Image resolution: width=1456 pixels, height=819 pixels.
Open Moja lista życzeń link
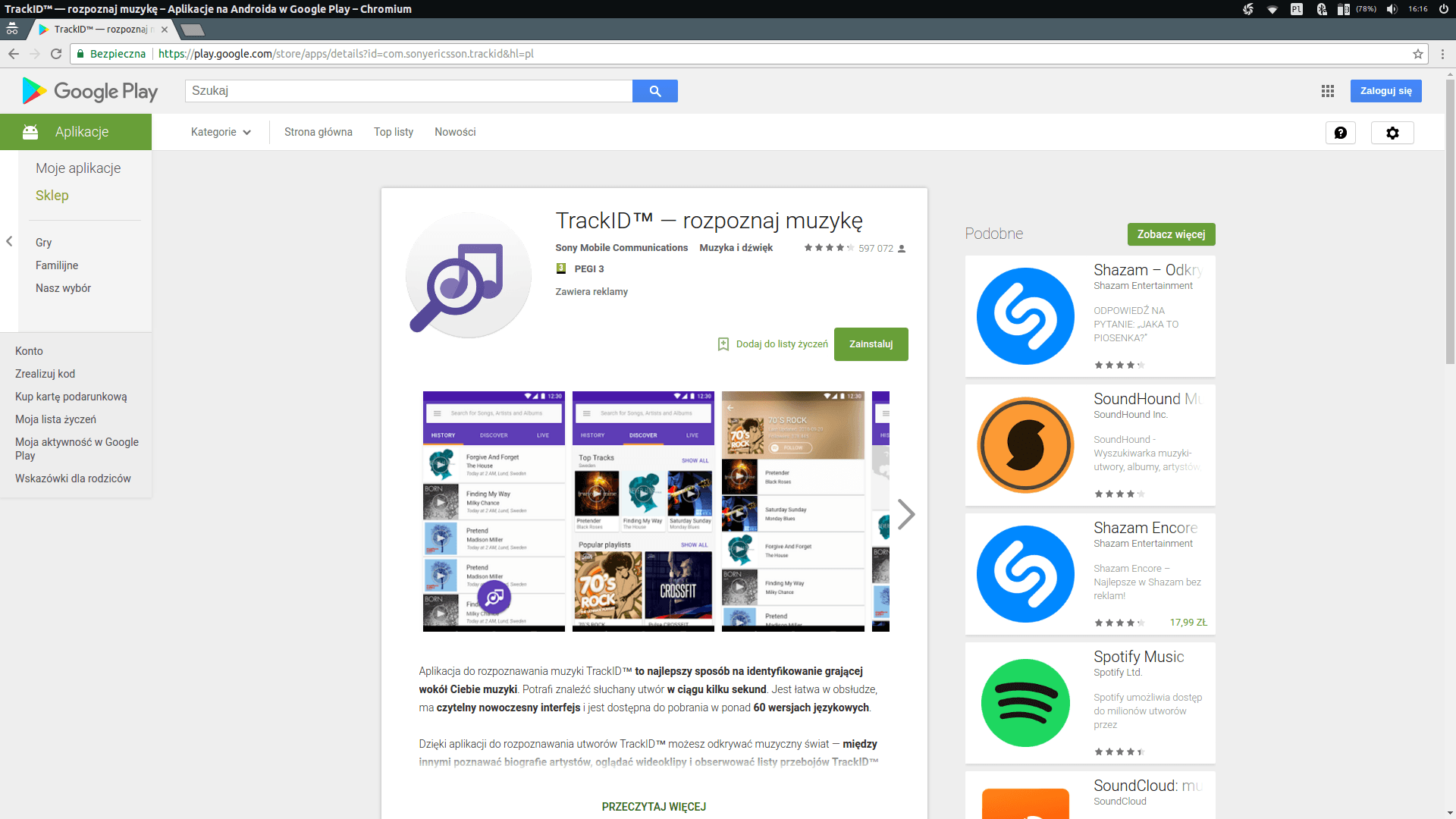pos(55,419)
